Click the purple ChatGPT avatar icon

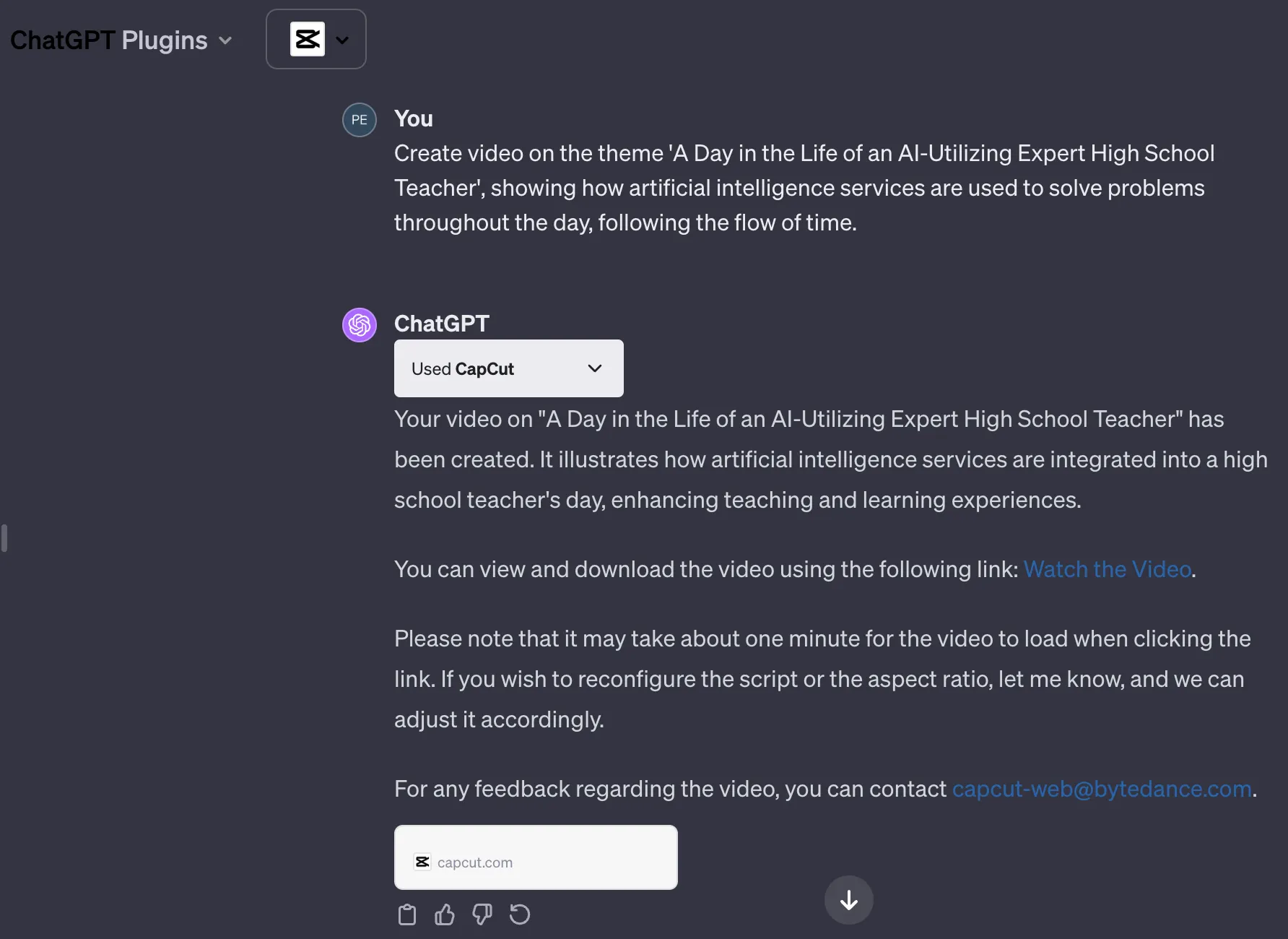click(360, 325)
